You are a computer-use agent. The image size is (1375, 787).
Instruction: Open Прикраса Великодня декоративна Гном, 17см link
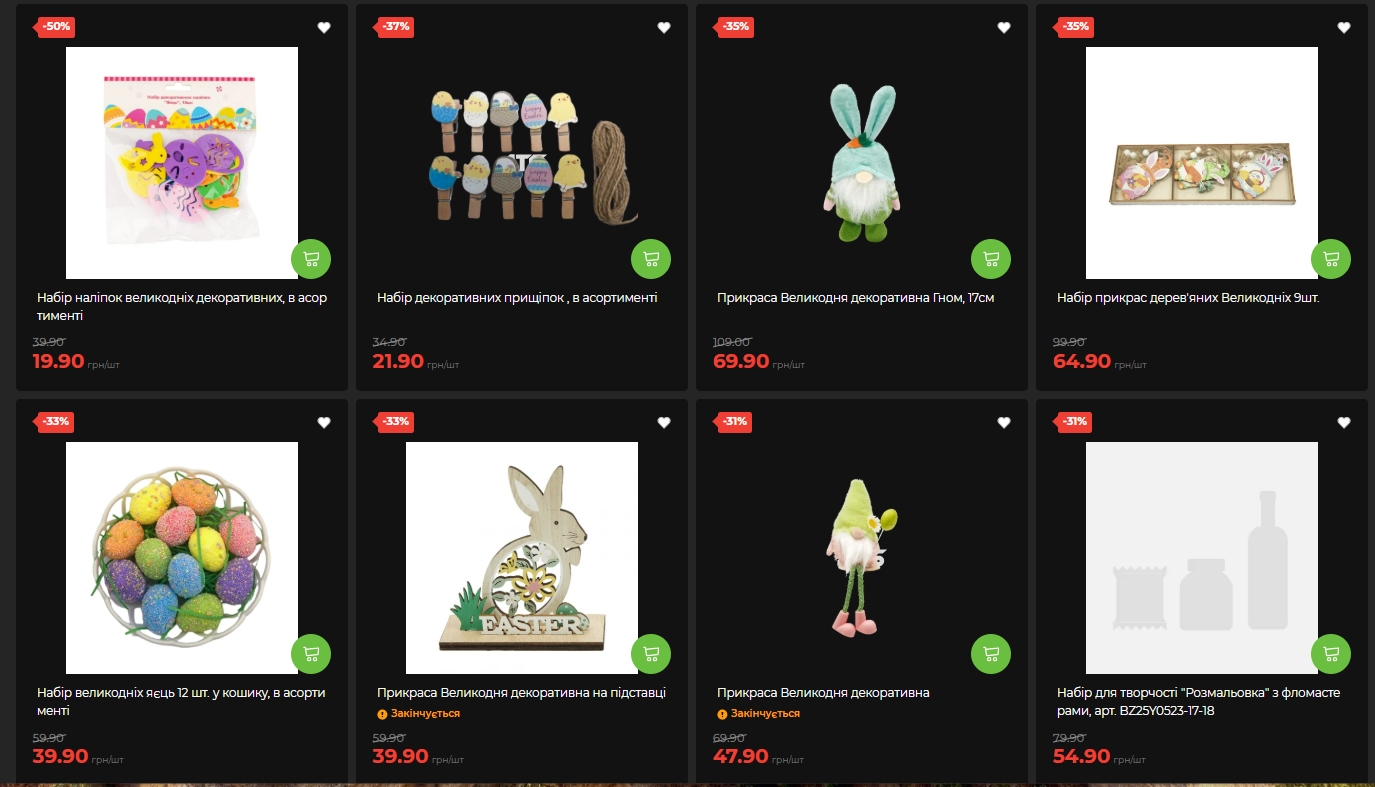855,298
